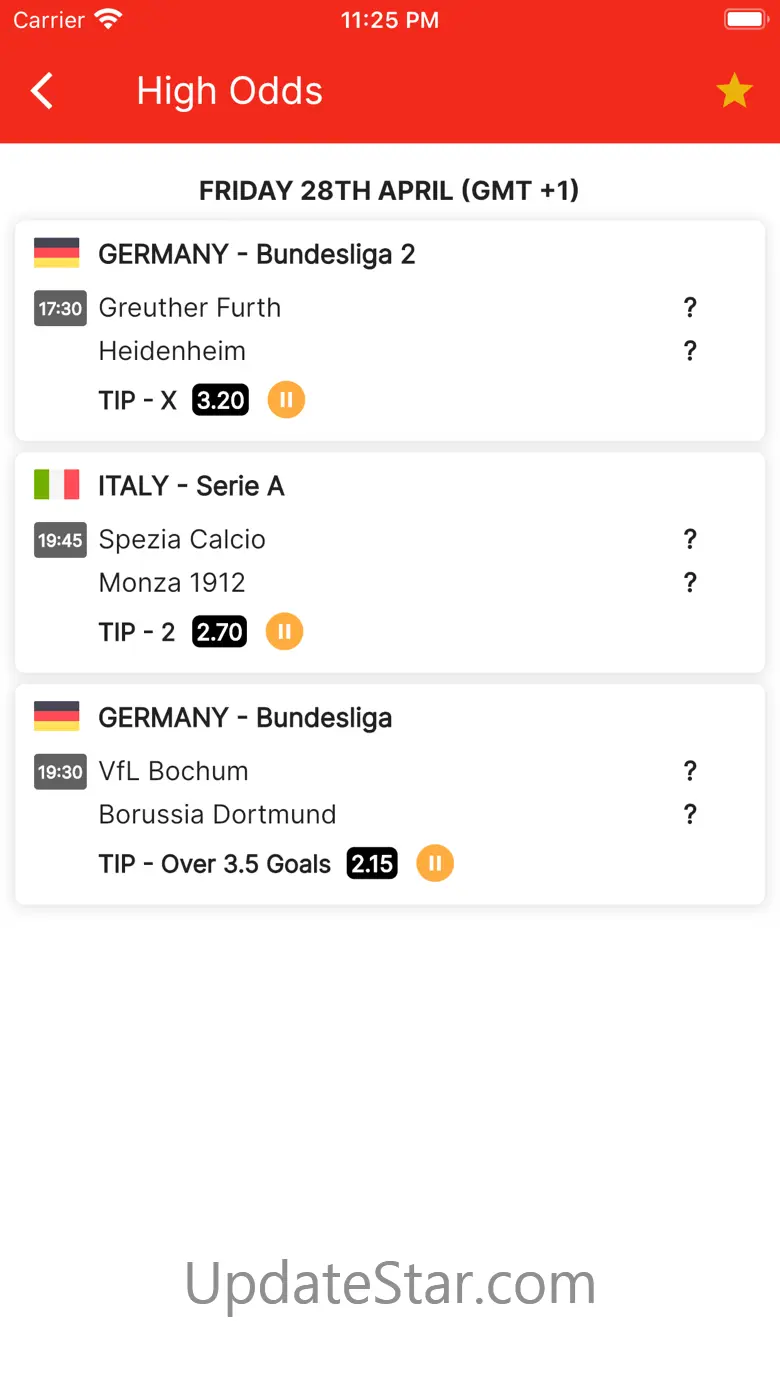This screenshot has width=780, height=1387.
Task: Tap pending icon beside 3.20 odds
Action: [x=286, y=400]
